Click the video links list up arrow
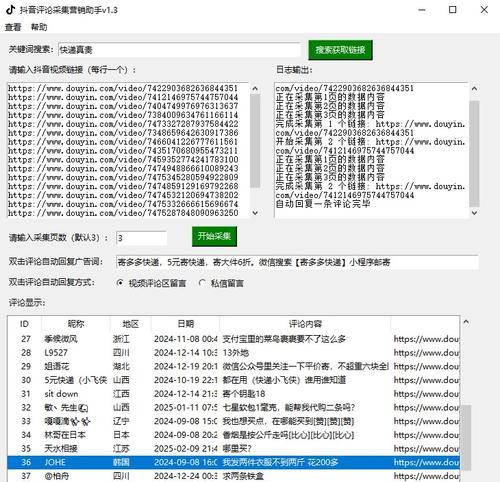500x482 pixels. (x=255, y=88)
